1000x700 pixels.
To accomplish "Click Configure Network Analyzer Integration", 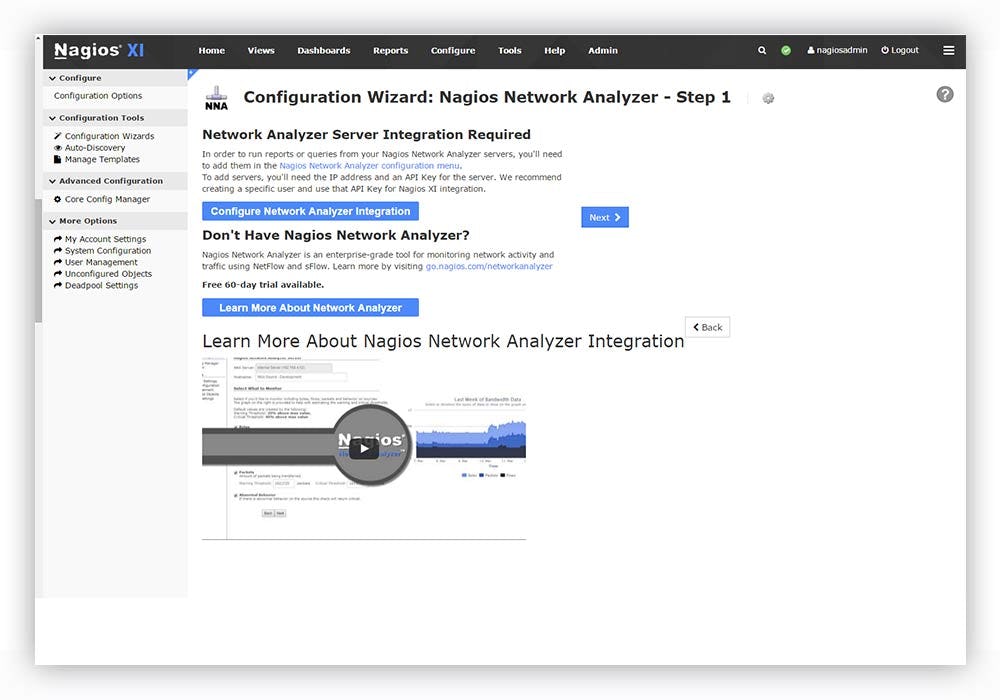I will coord(310,211).
